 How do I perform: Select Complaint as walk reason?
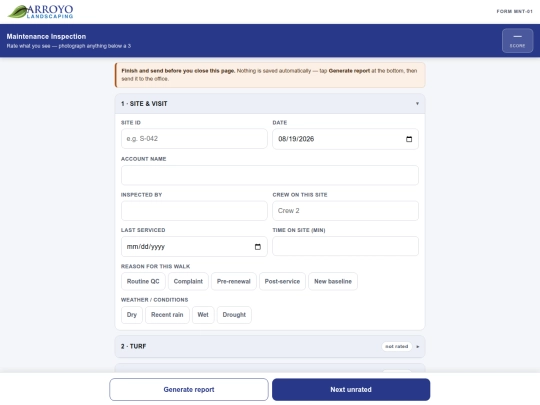pos(188,281)
